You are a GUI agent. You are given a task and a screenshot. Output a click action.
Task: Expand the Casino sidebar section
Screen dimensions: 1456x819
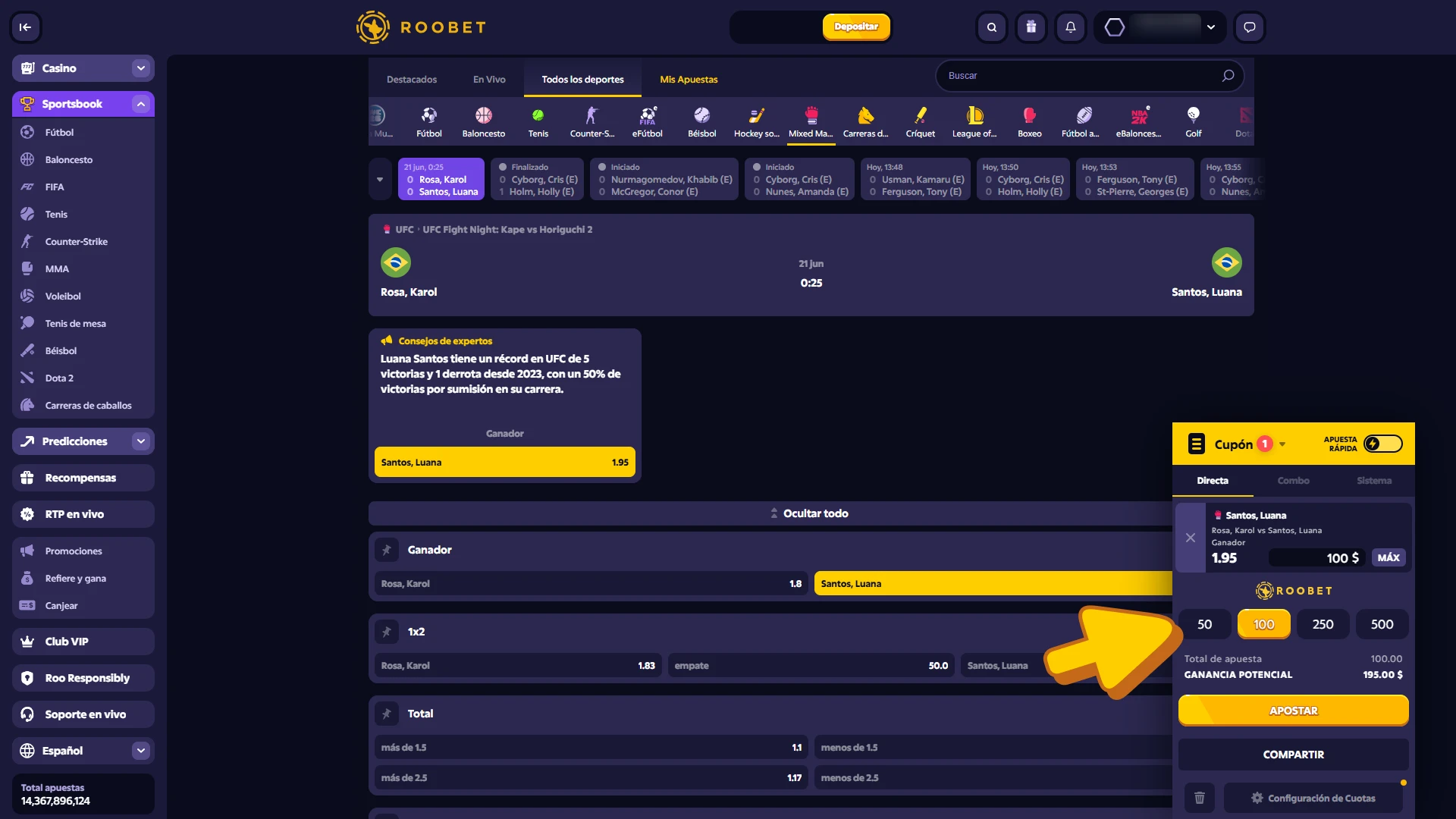(141, 68)
